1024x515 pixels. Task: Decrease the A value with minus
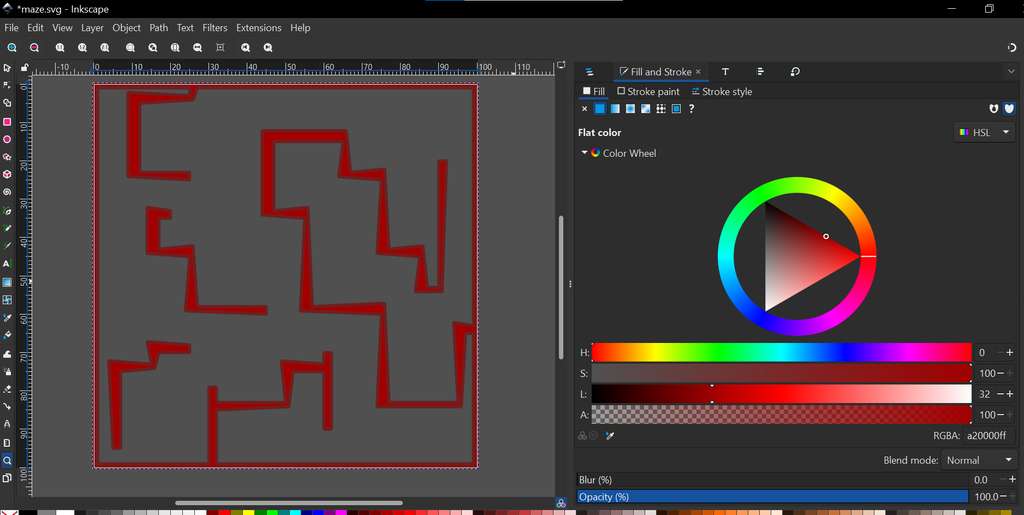tap(1000, 414)
